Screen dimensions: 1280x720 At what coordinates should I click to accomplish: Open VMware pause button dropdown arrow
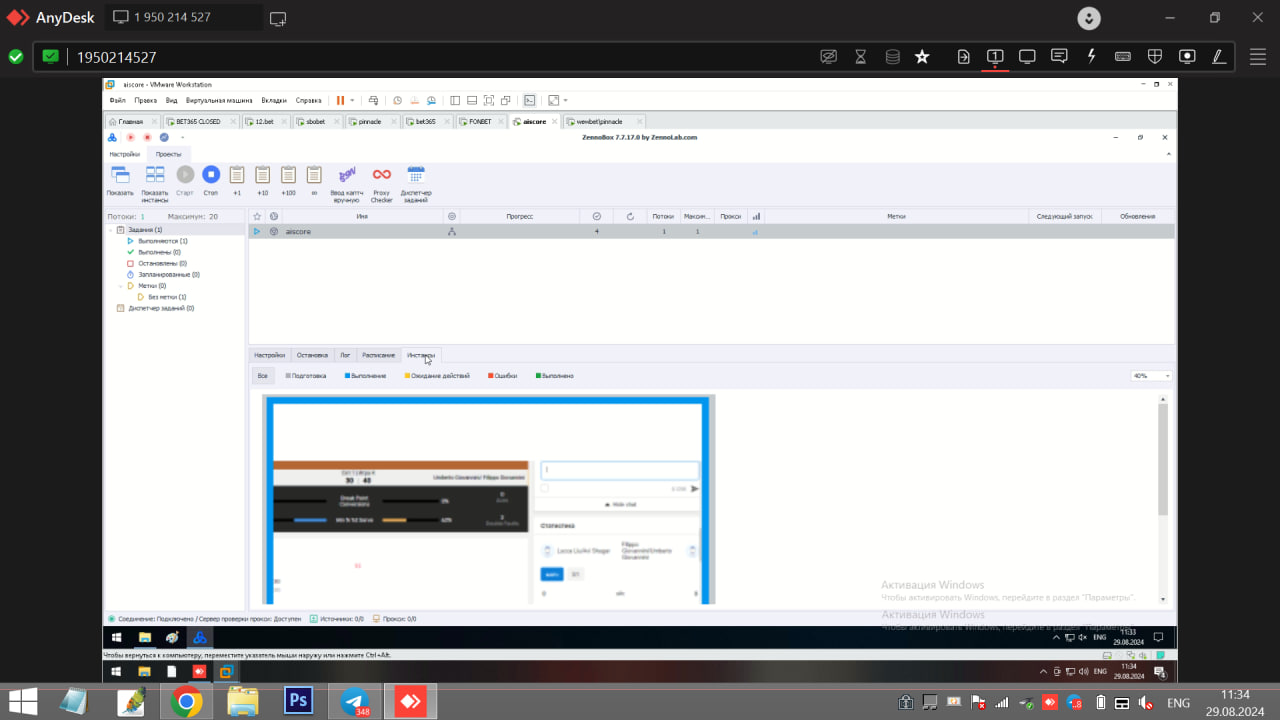(352, 101)
